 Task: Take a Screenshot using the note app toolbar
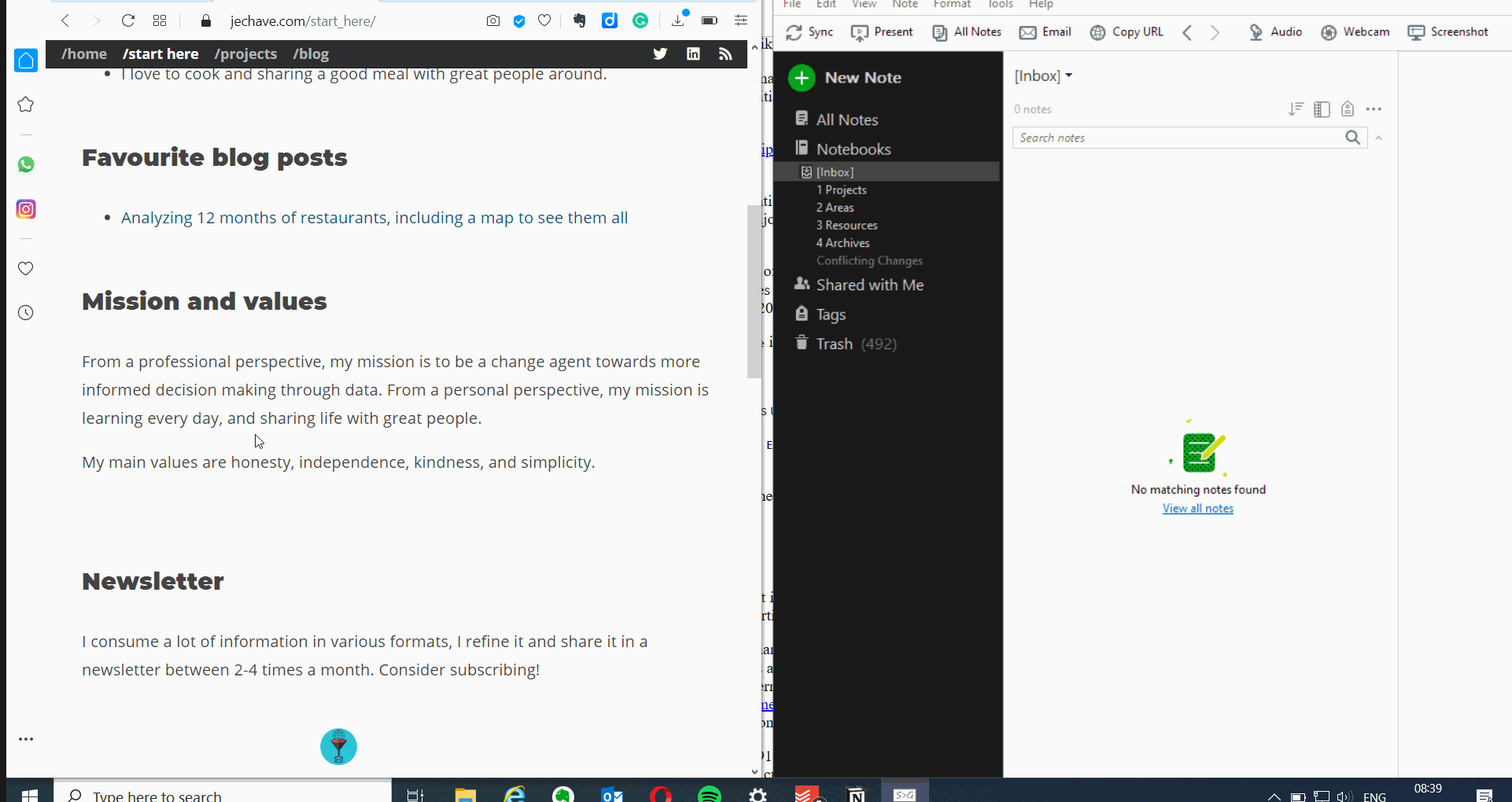(1448, 32)
